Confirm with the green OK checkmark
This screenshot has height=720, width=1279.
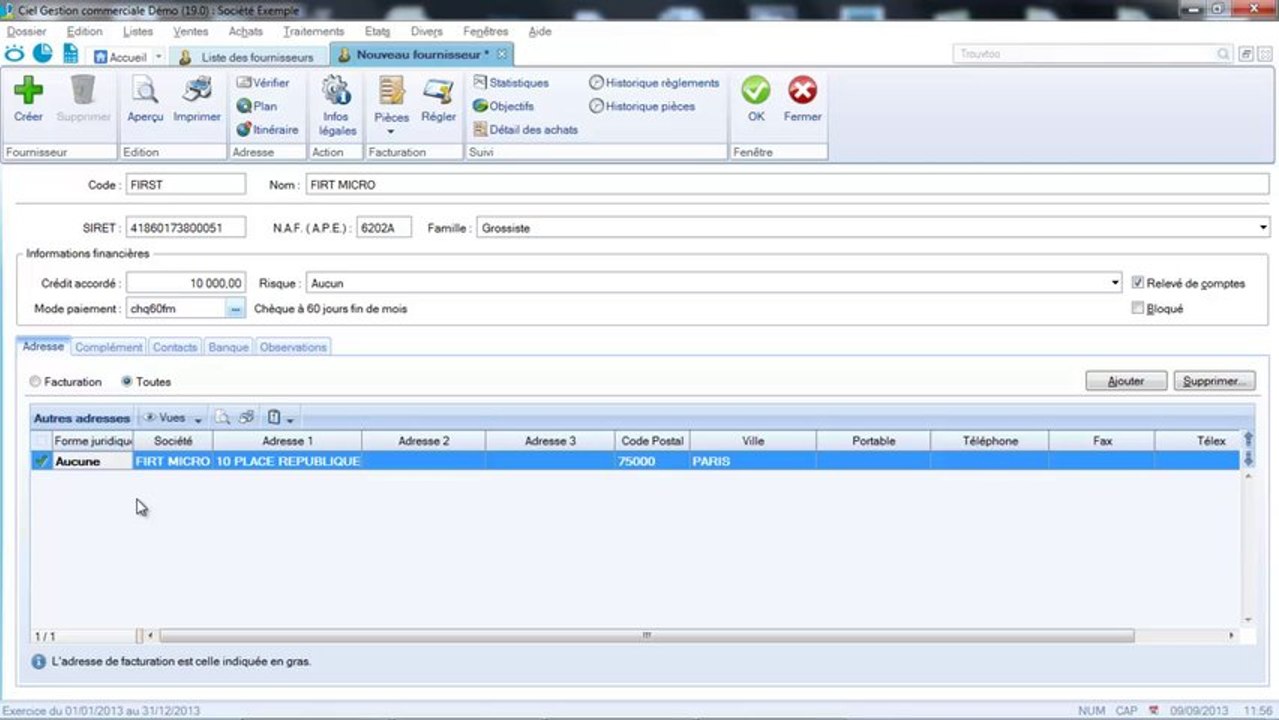(756, 91)
